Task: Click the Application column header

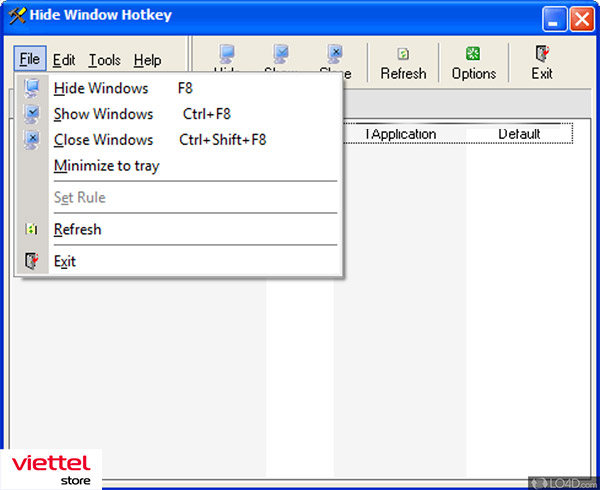Action: pos(401,134)
